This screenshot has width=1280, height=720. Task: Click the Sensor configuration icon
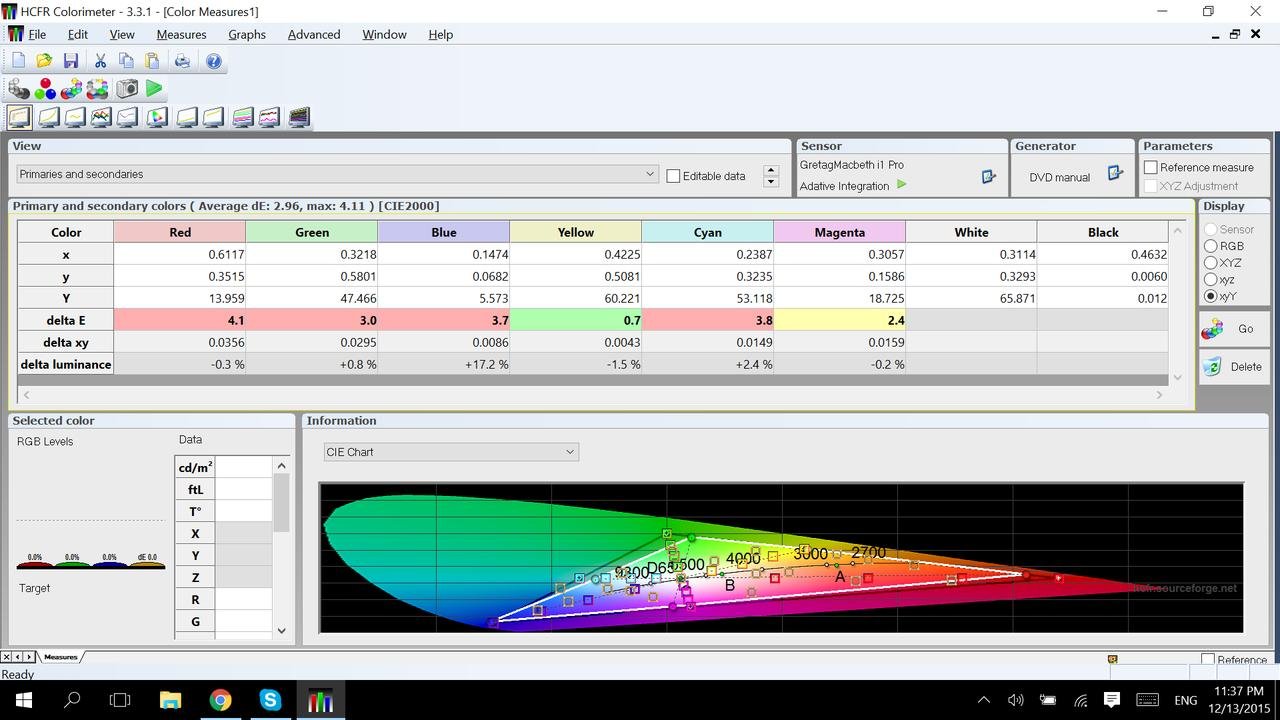[x=988, y=176]
